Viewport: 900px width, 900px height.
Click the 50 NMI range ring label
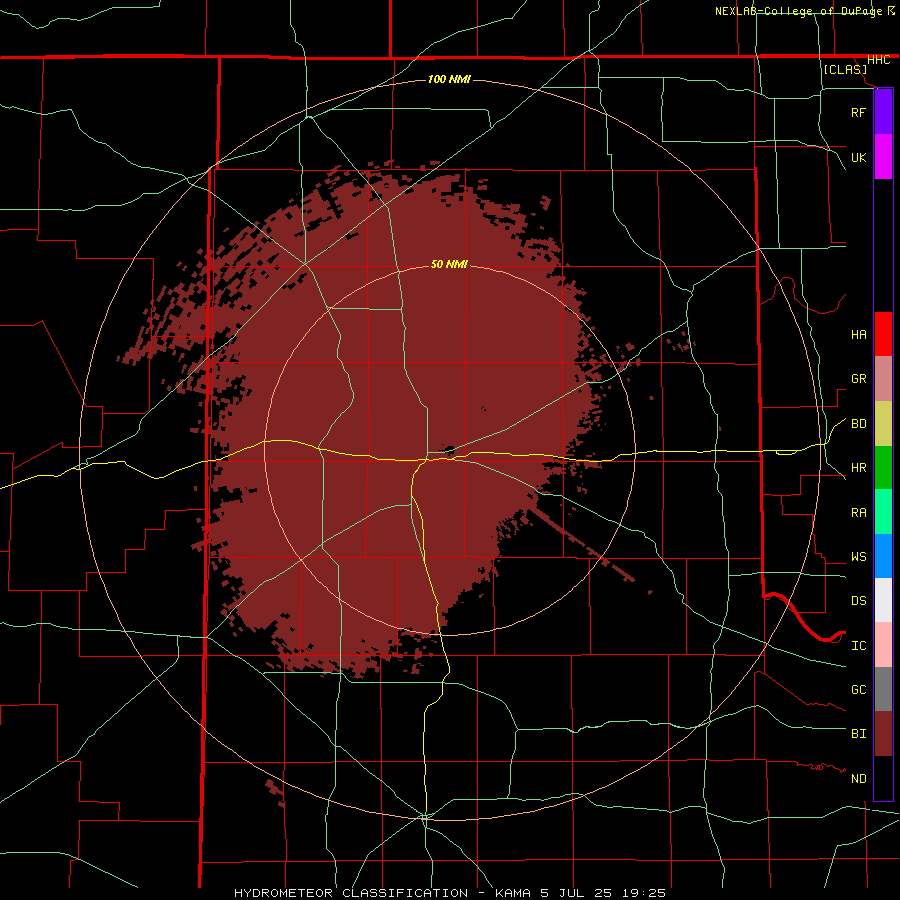click(x=449, y=264)
